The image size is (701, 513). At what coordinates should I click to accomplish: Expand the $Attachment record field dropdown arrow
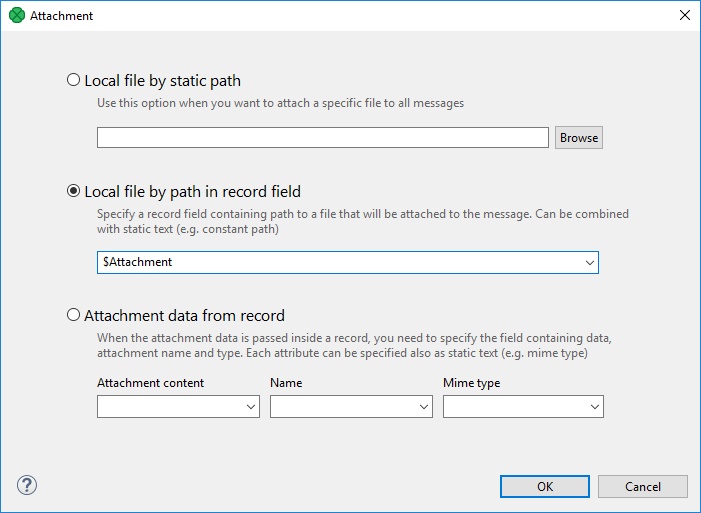click(589, 263)
